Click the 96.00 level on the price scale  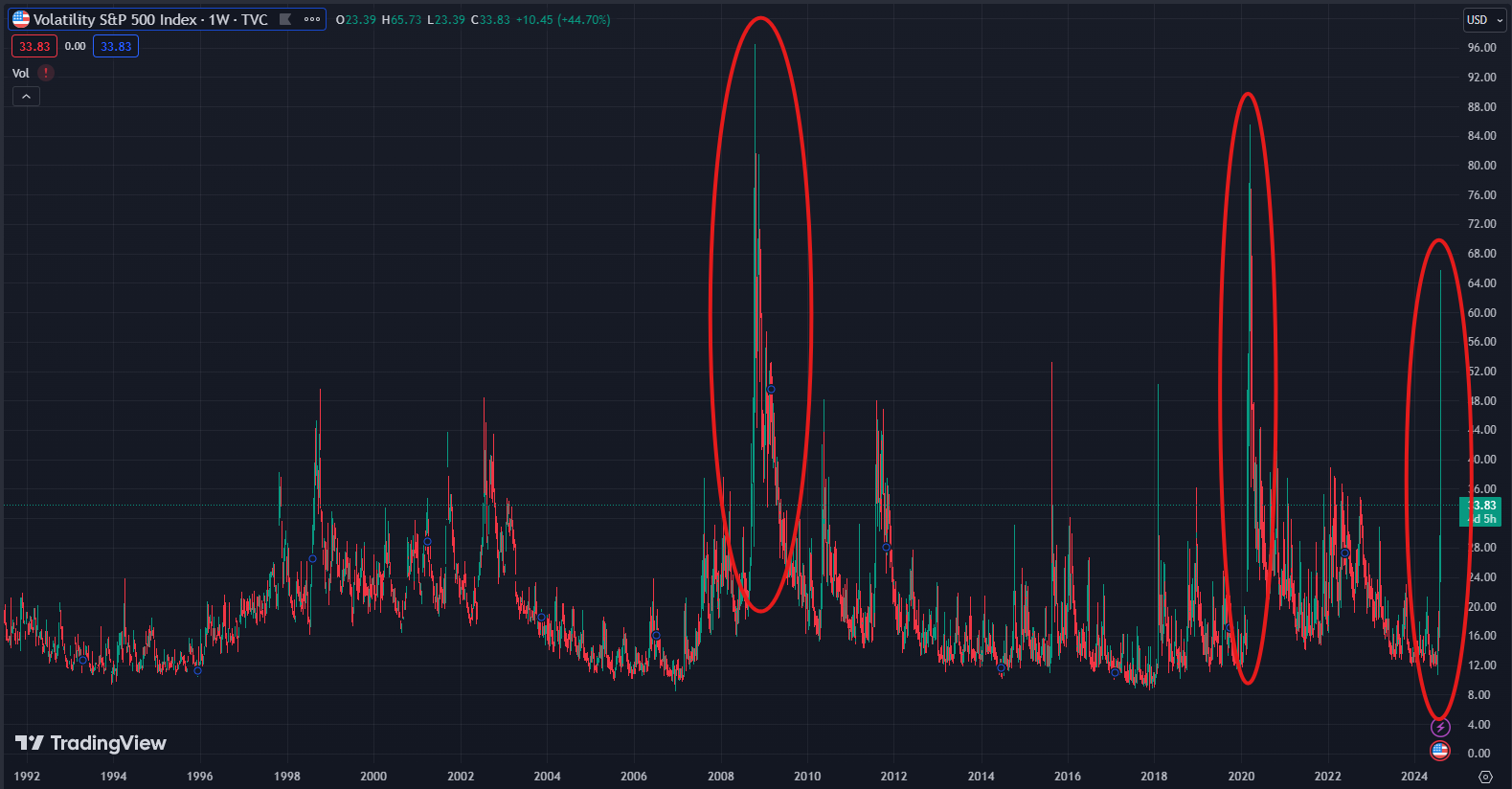1481,48
